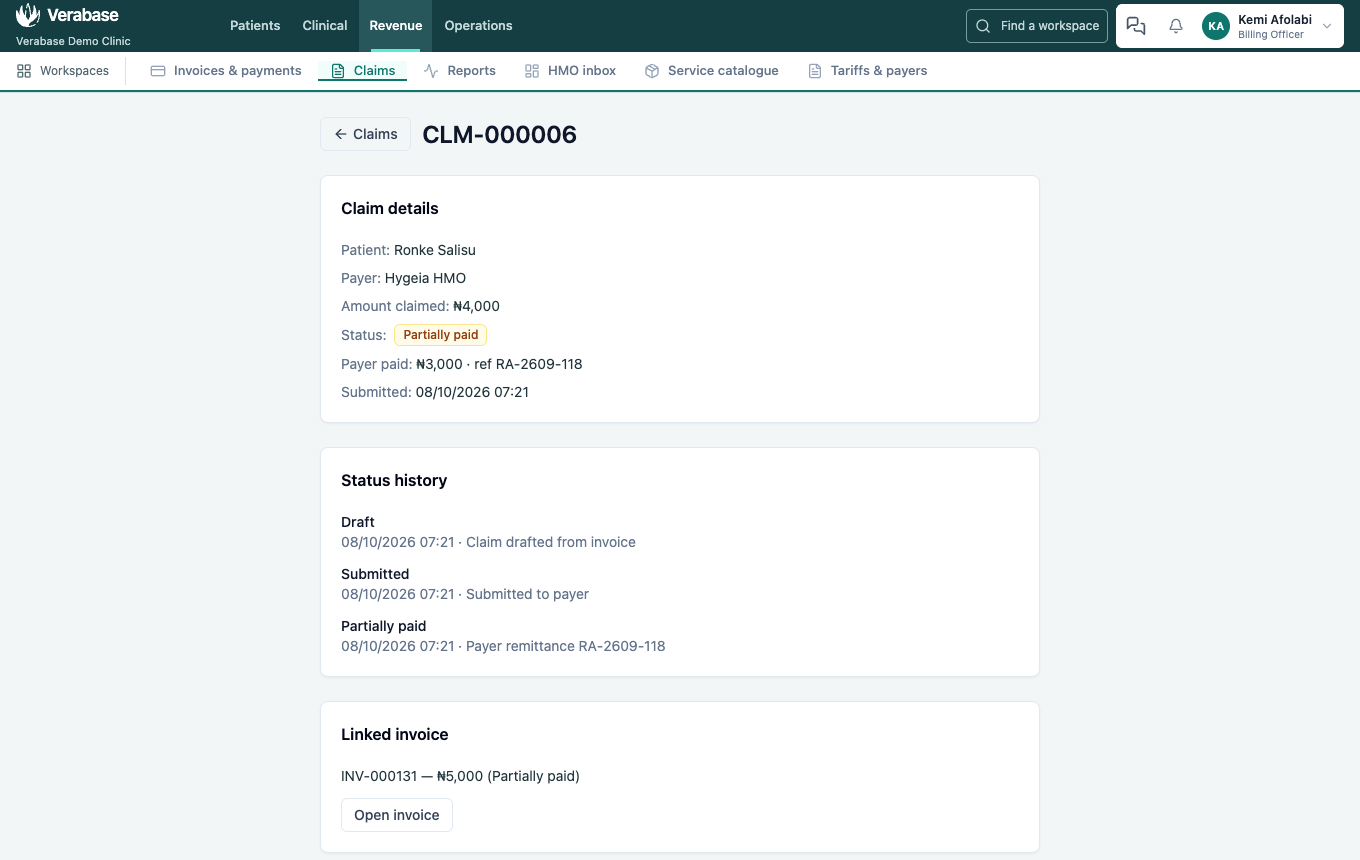This screenshot has height=860, width=1360.
Task: Click the Billing Officer role label
Action: coord(1271,35)
